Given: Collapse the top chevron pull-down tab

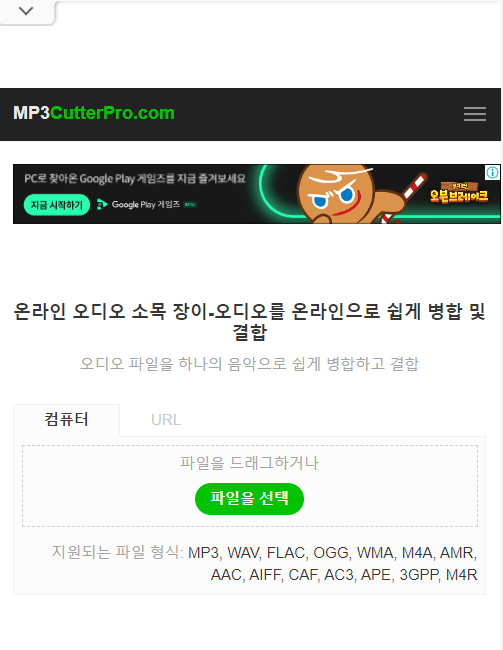Looking at the screenshot, I should tap(26, 11).
